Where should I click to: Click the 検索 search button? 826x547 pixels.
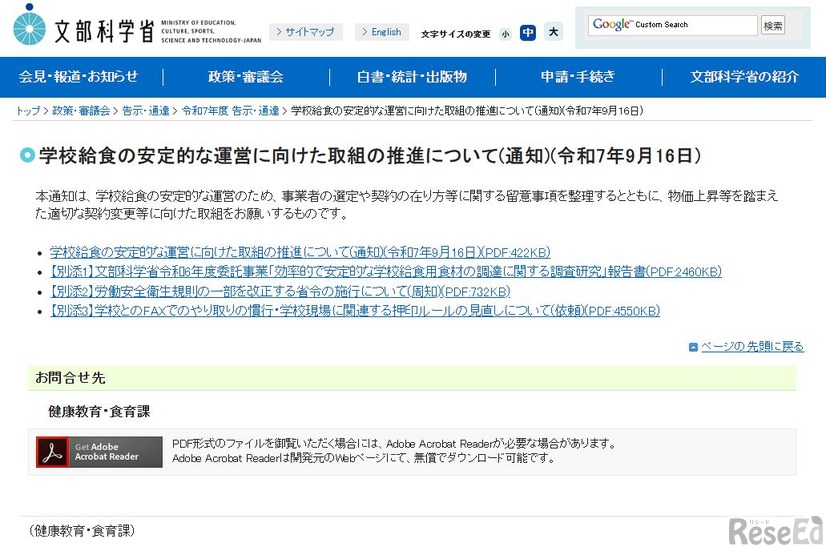coord(773,25)
